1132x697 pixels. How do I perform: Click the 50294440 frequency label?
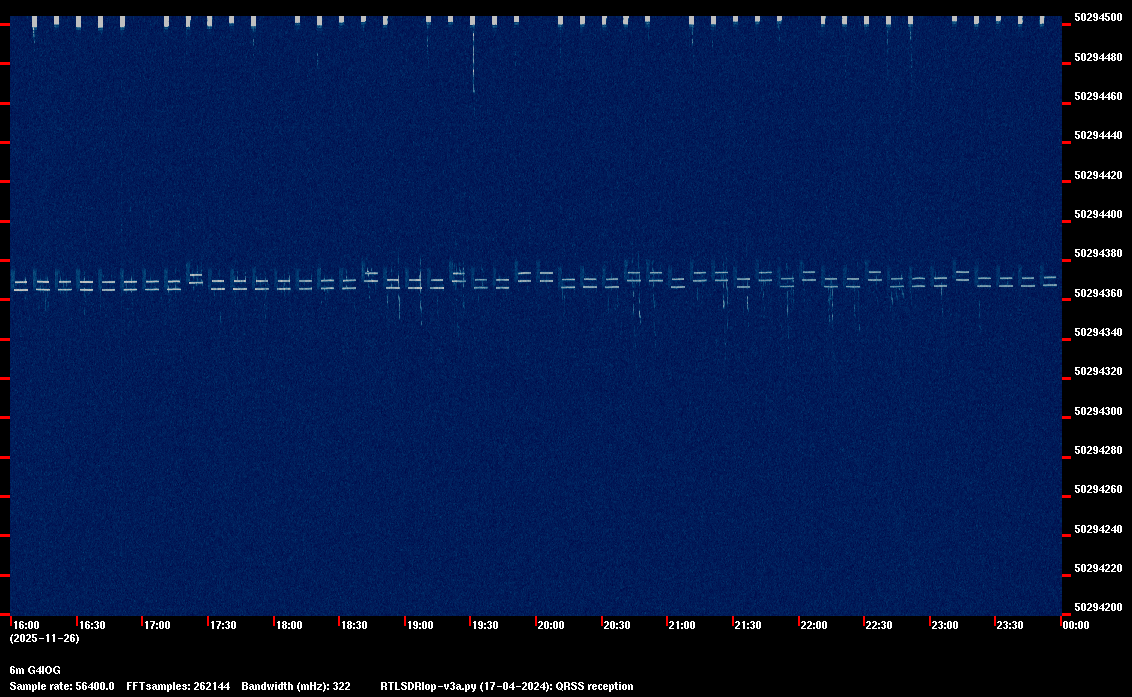1098,135
